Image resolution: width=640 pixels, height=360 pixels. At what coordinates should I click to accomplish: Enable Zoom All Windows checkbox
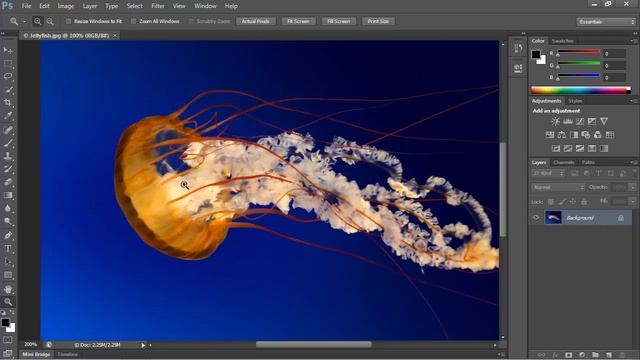coord(133,21)
